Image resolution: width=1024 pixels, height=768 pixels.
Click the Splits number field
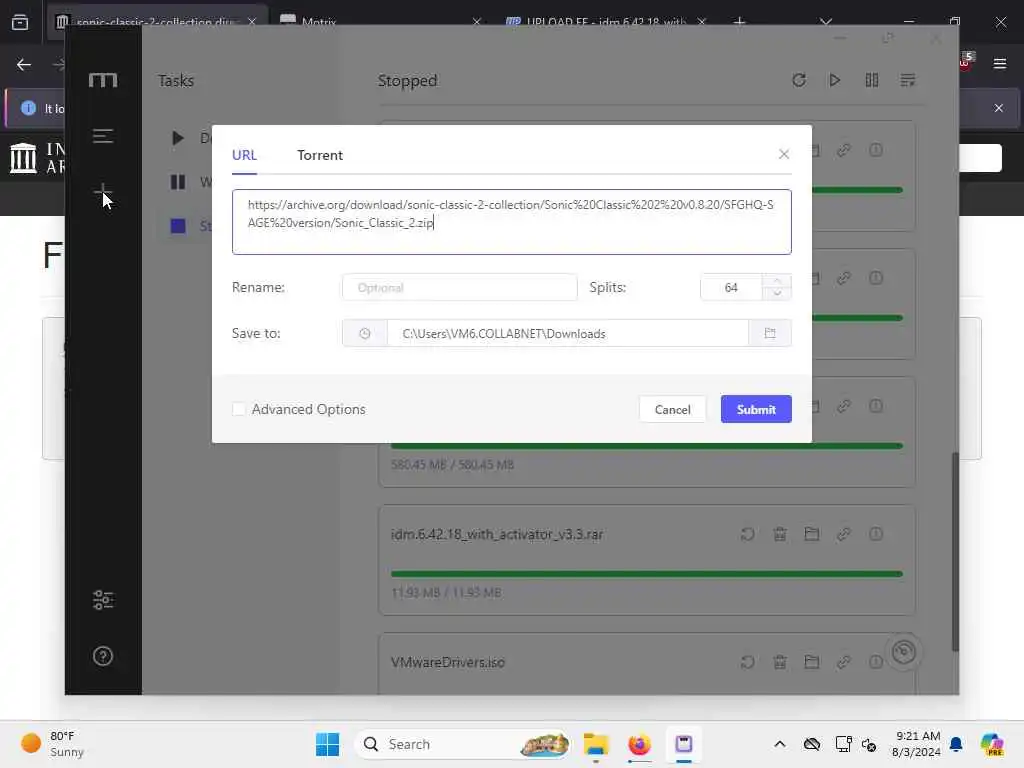pos(731,287)
